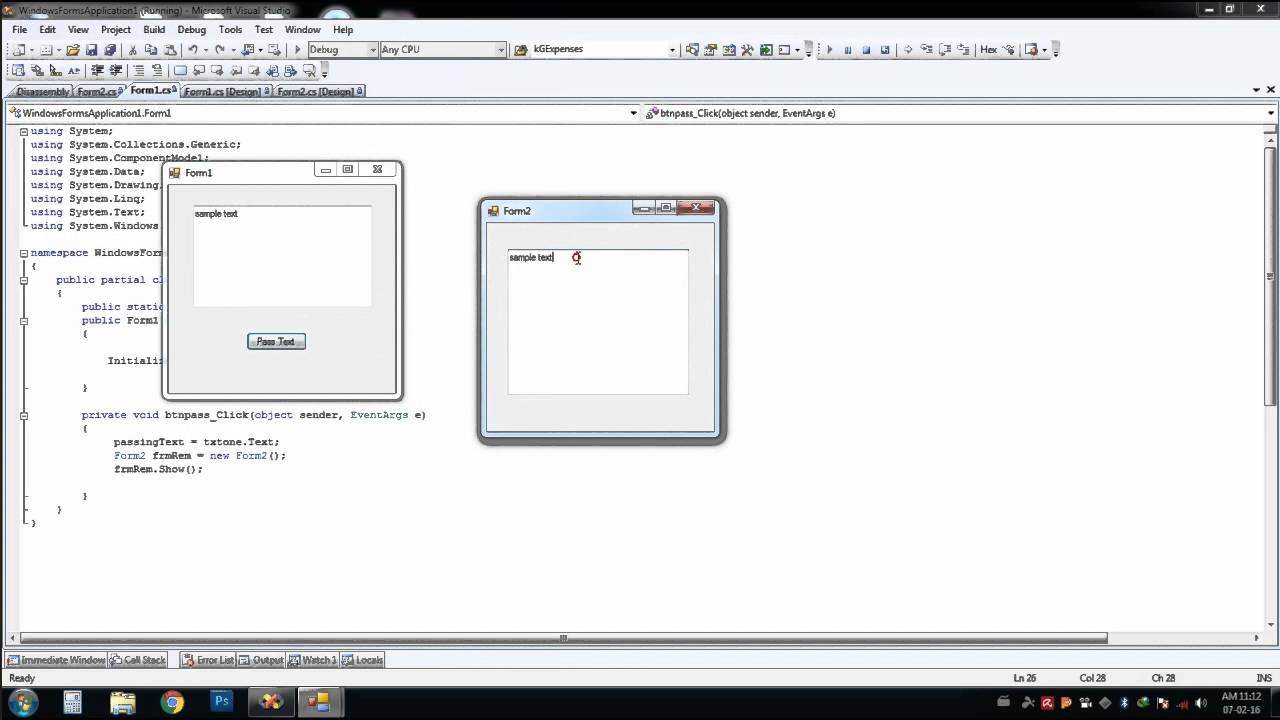Screen dimensions: 1280x720
Task: Open the Tools menu
Action: pyautogui.click(x=230, y=29)
